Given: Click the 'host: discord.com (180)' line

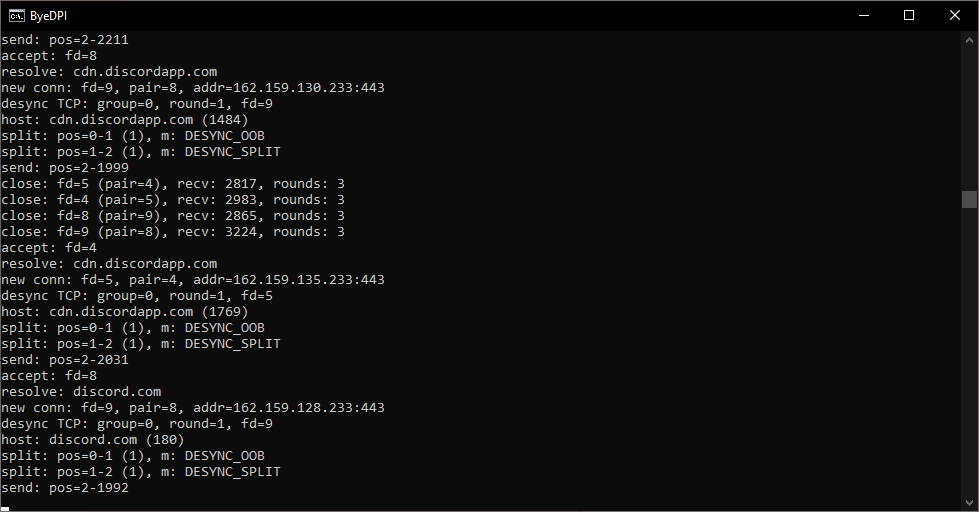Looking at the screenshot, I should (93, 440).
